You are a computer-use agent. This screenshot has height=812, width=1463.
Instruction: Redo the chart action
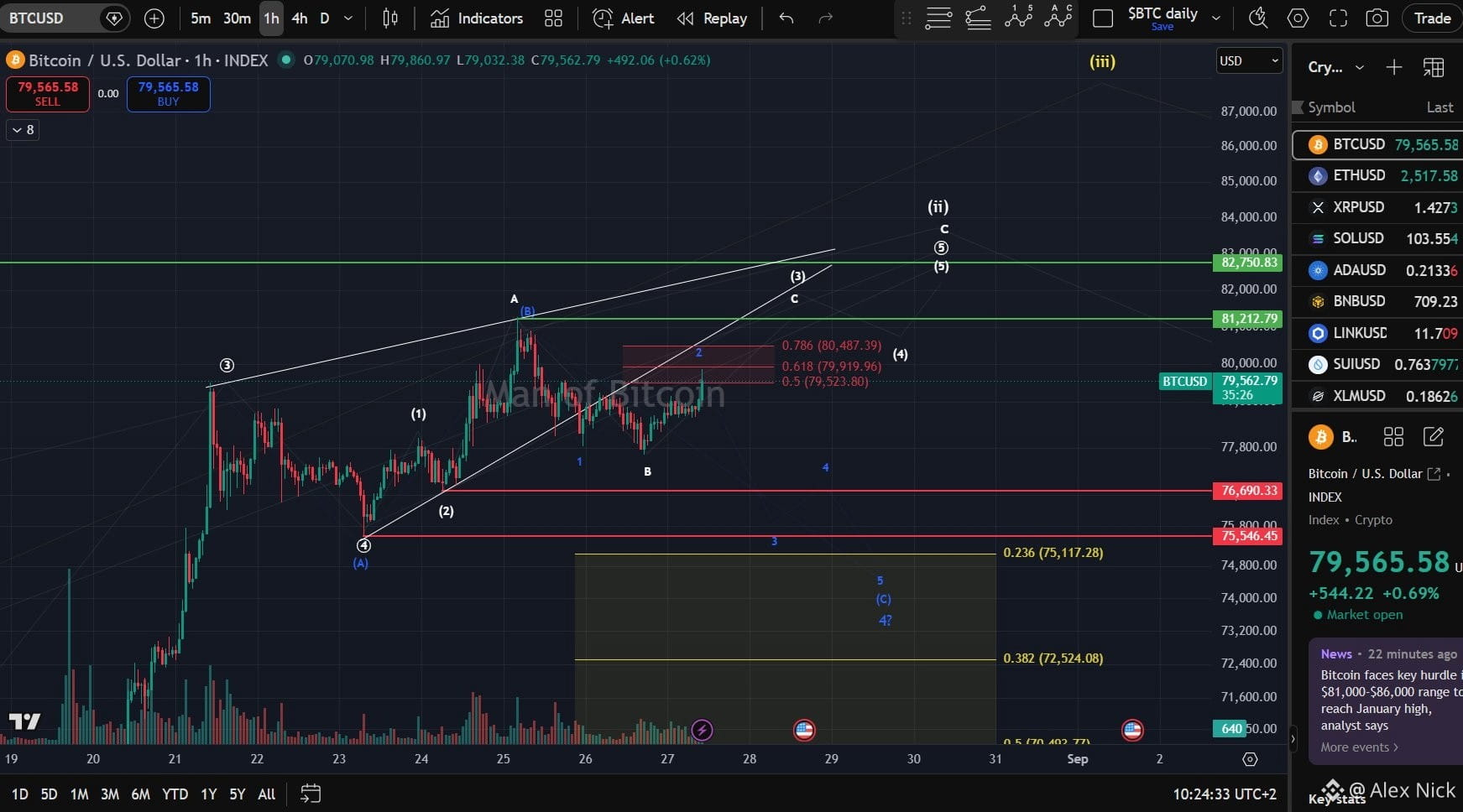click(x=826, y=18)
